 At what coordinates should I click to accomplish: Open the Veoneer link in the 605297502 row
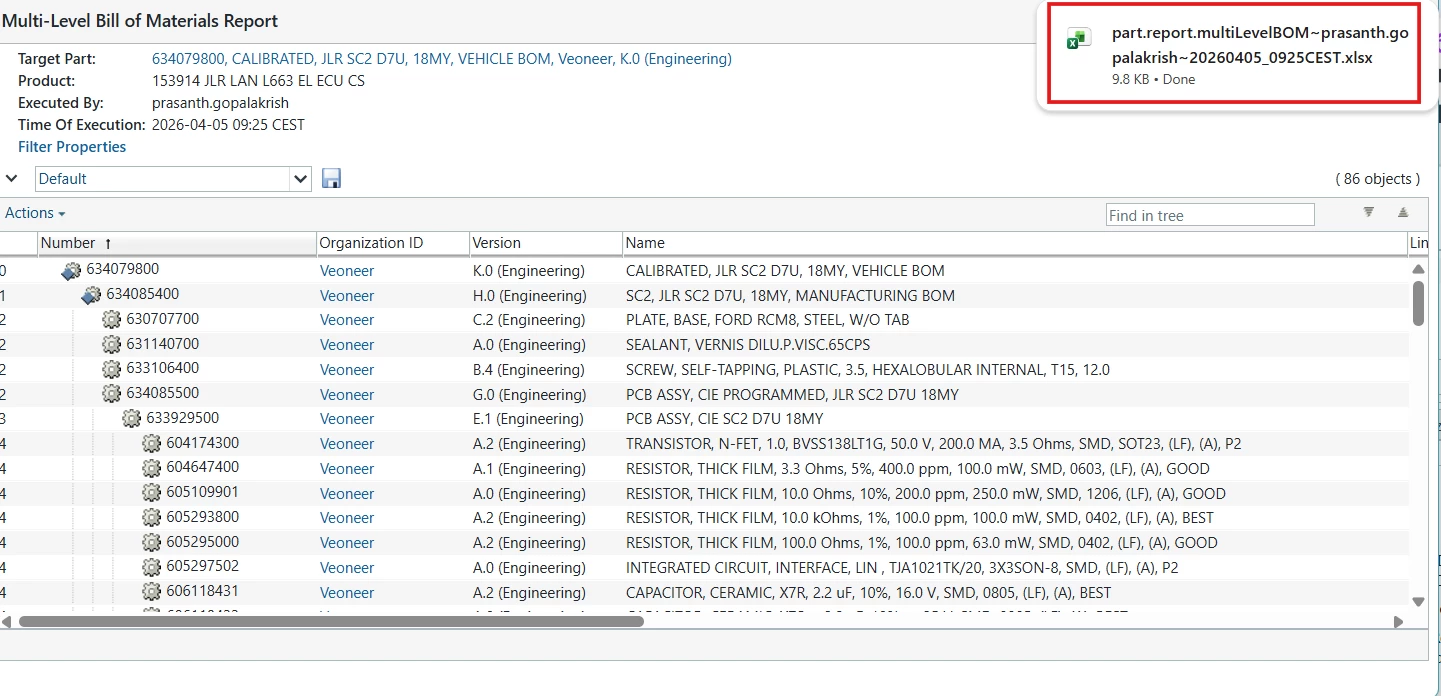[347, 567]
